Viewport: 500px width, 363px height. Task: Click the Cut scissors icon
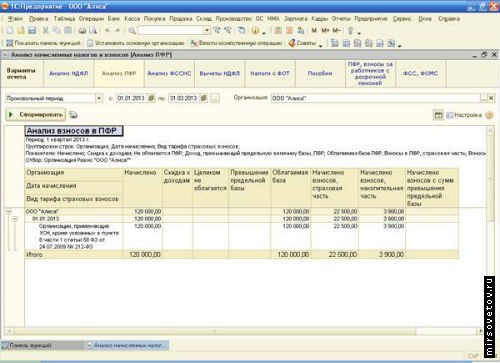point(46,31)
